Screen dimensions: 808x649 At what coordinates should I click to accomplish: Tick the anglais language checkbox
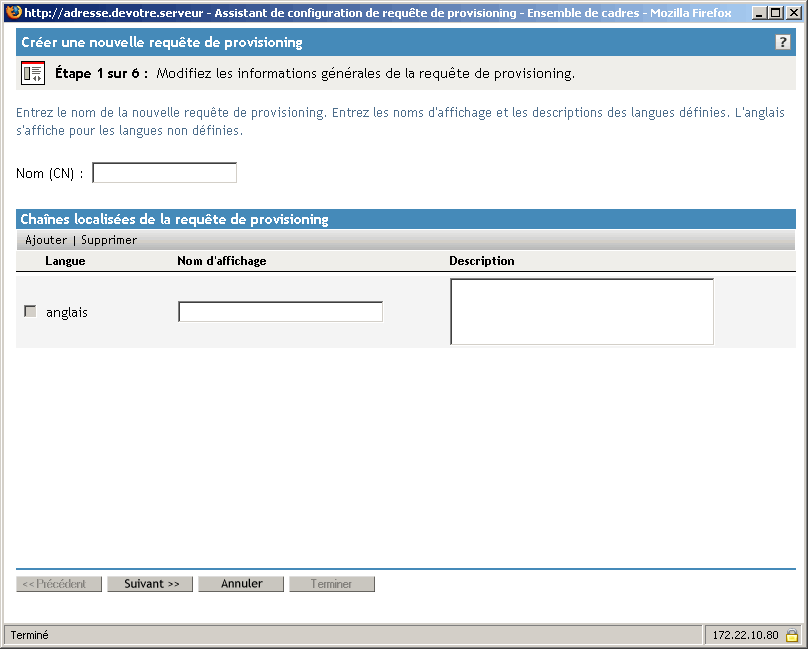click(30, 311)
